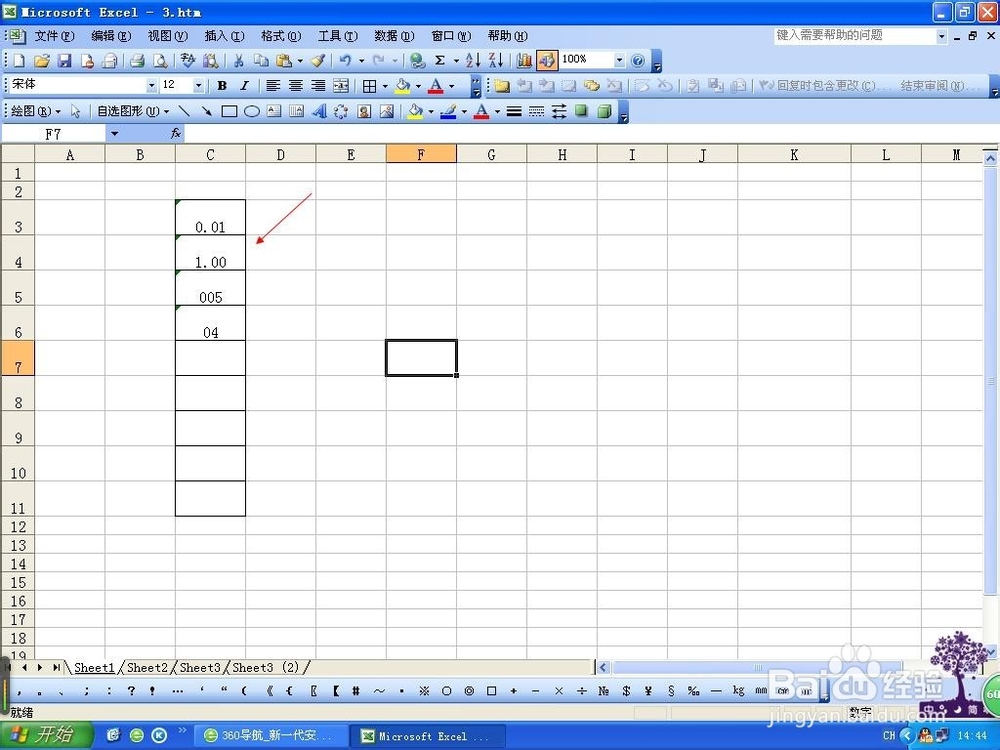Toggle the highlighted Drawing toolbar button
Screen dimensions: 1000x750
click(x=547, y=61)
